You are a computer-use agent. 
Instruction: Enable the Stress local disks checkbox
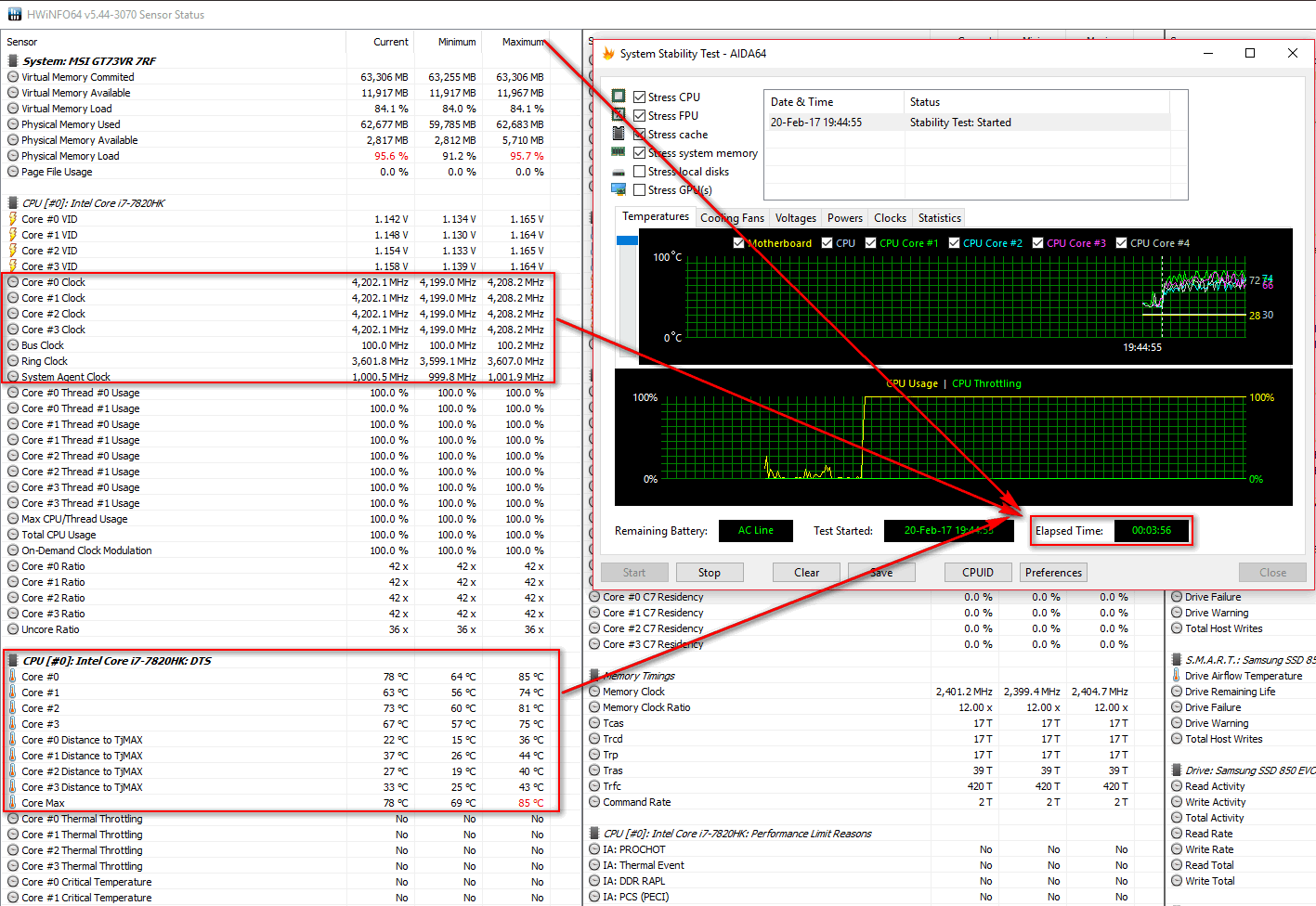[x=639, y=171]
